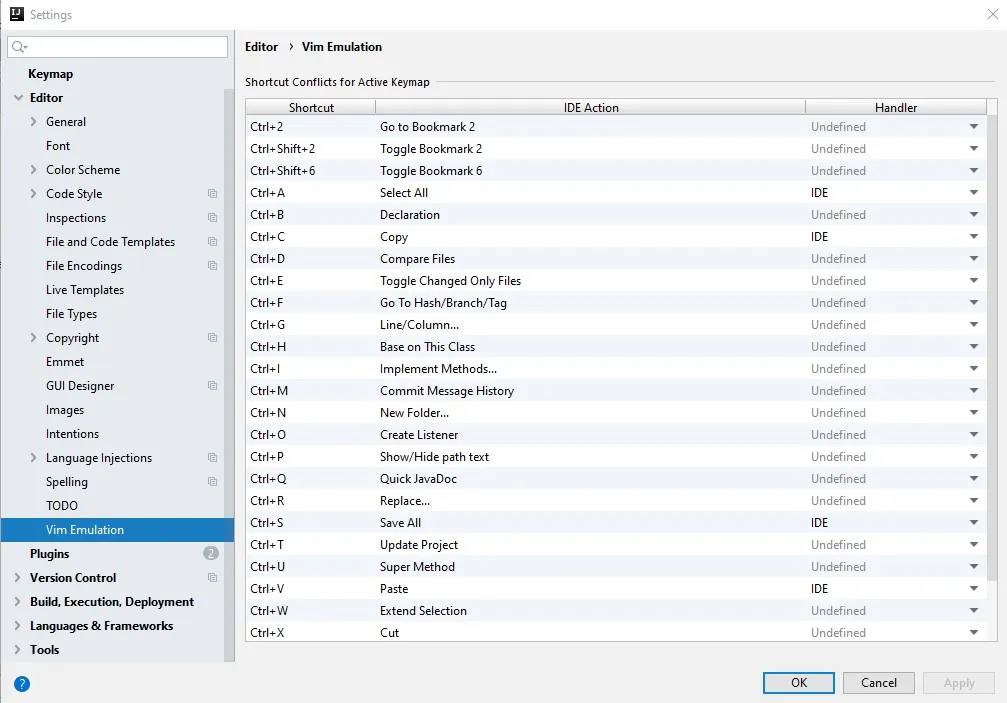Click the Handler column header
Screen dimensions: 1007x703
[x=896, y=107]
